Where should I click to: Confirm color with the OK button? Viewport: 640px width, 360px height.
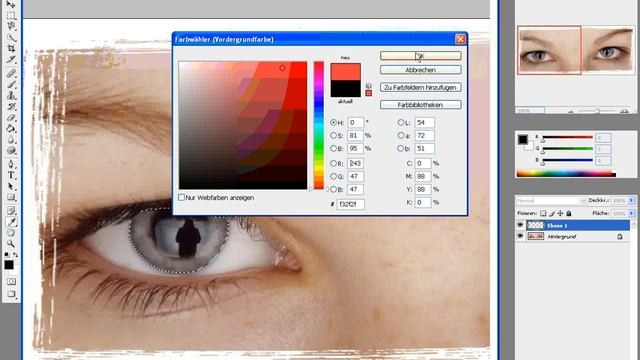click(420, 56)
